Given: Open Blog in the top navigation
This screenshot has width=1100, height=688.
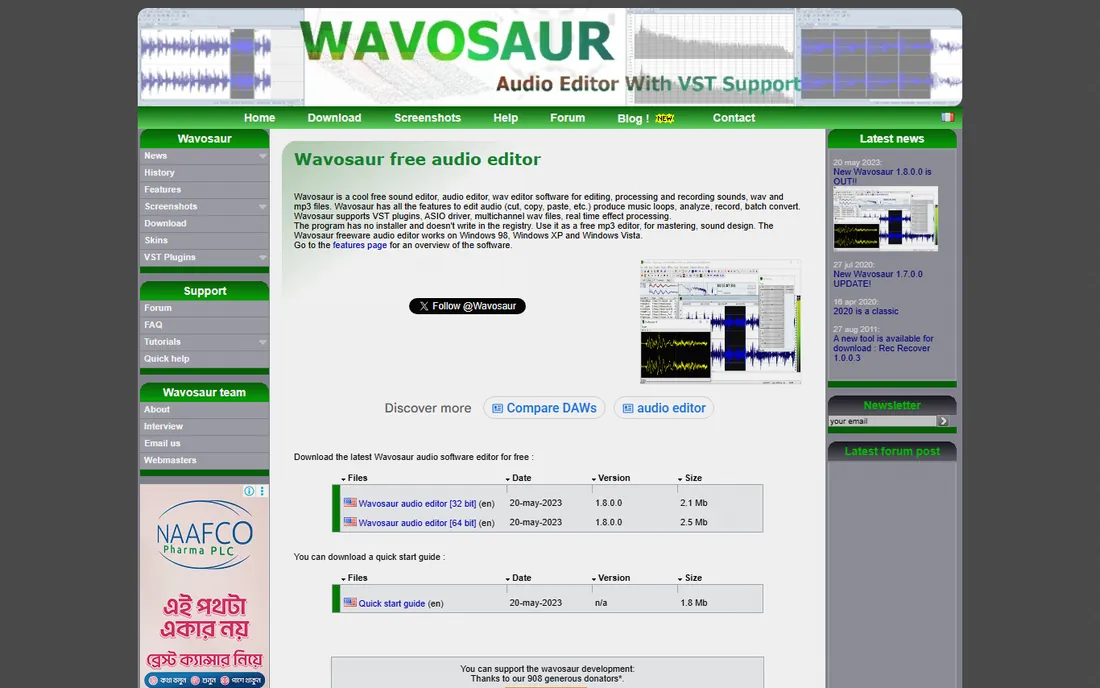Looking at the screenshot, I should 633,119.
